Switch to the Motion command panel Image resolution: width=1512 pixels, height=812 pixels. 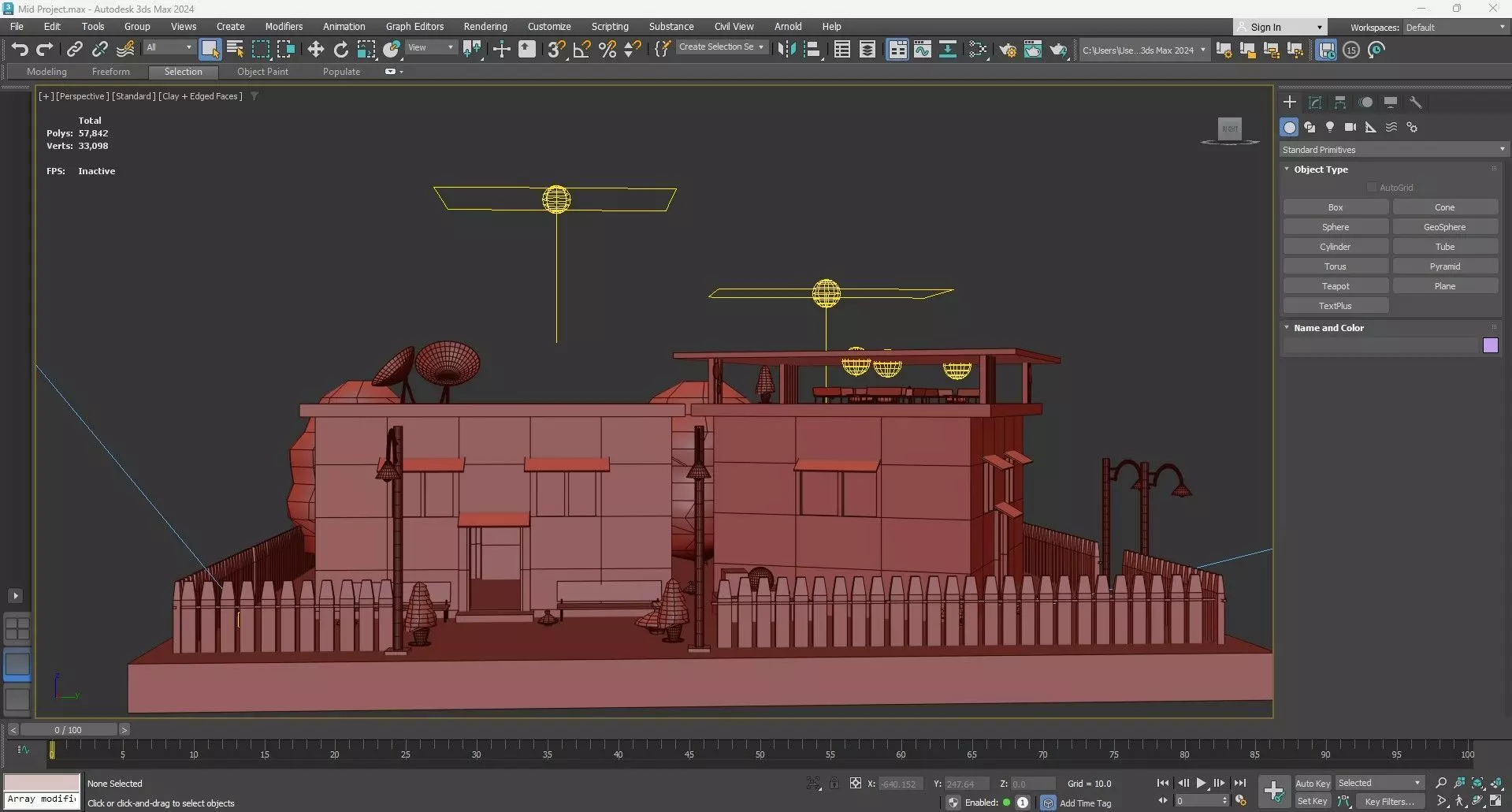[x=1365, y=102]
